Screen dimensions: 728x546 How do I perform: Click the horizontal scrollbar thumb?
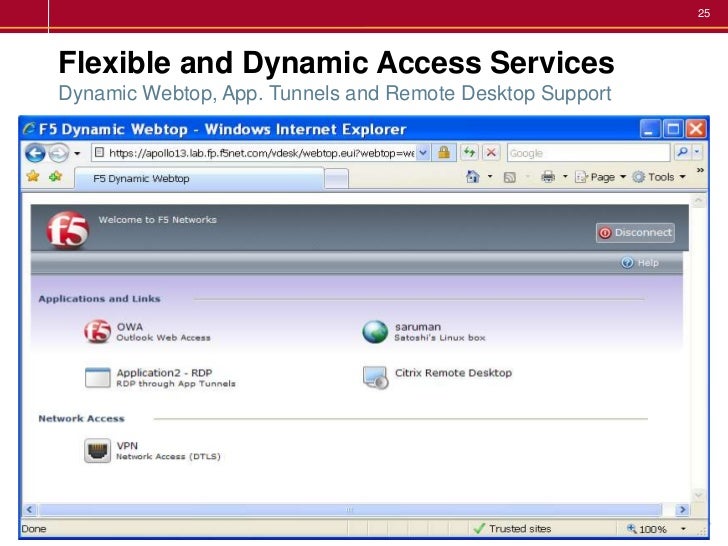tap(351, 510)
